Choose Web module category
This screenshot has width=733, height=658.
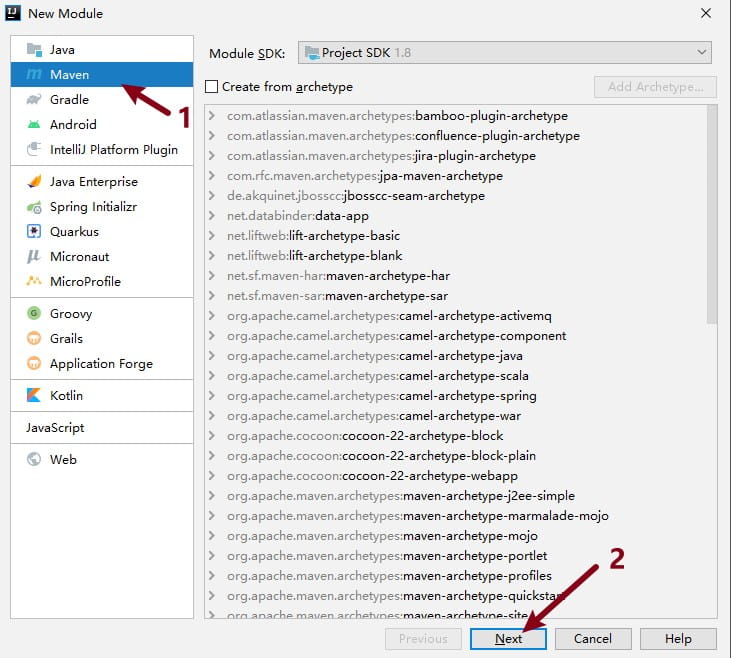(x=102, y=459)
